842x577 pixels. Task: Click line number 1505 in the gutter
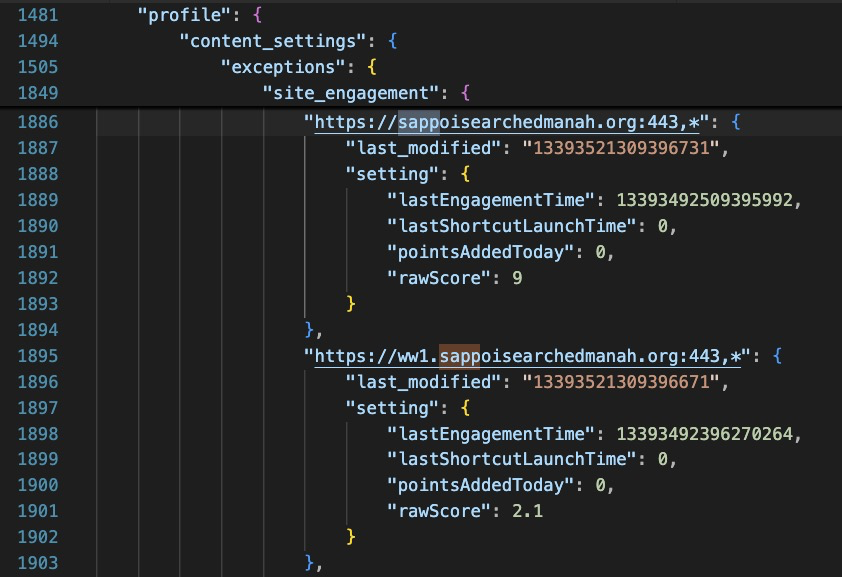[38, 67]
